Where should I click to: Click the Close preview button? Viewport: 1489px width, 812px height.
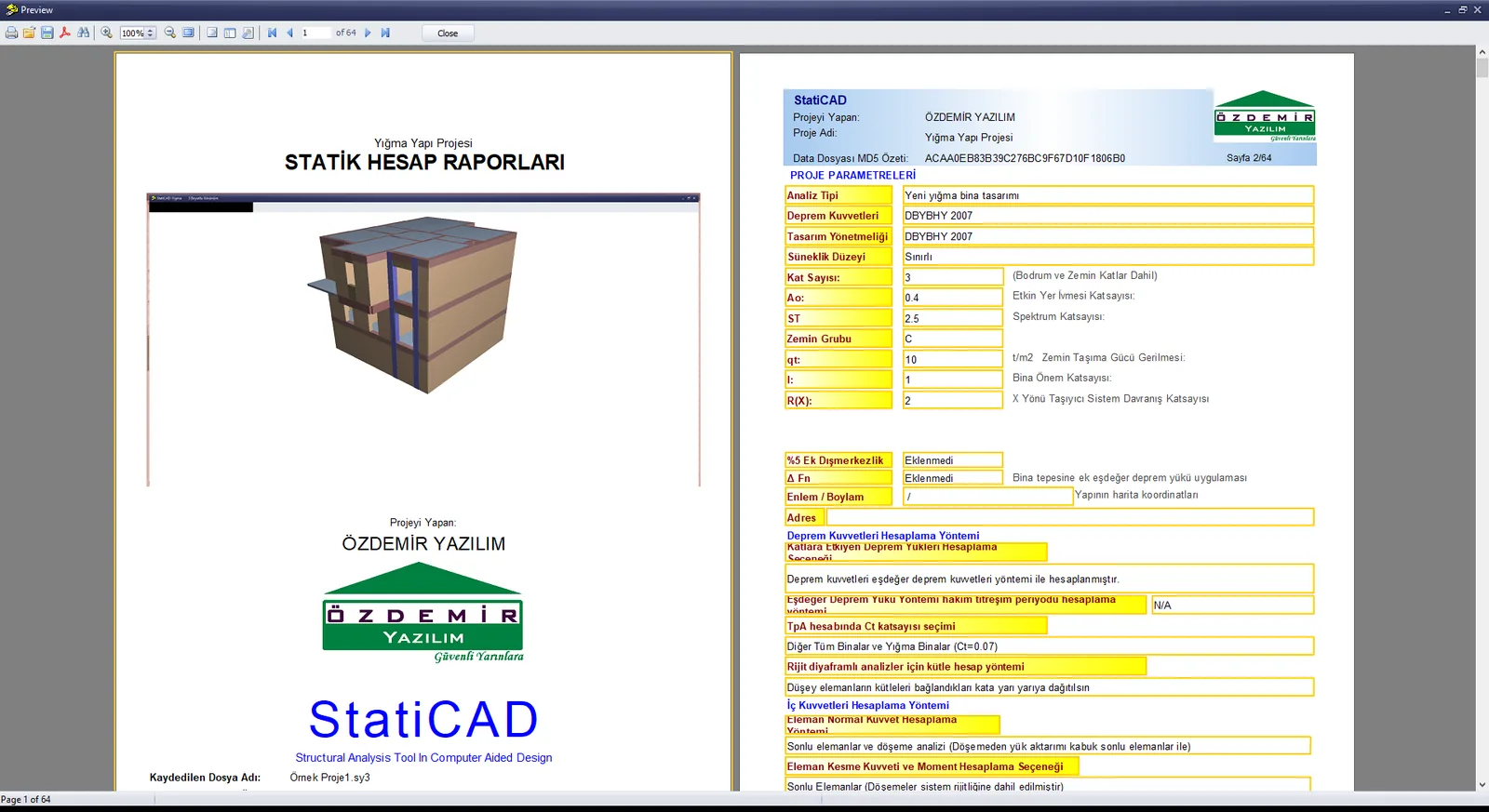(x=448, y=33)
